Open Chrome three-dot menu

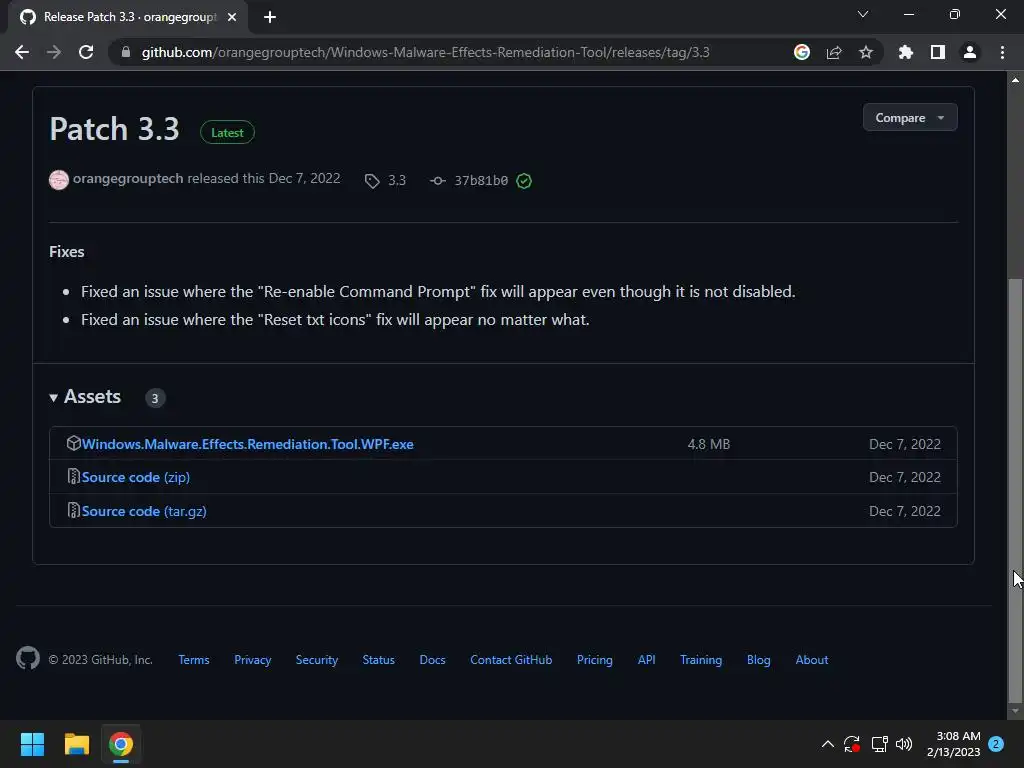[1002, 52]
